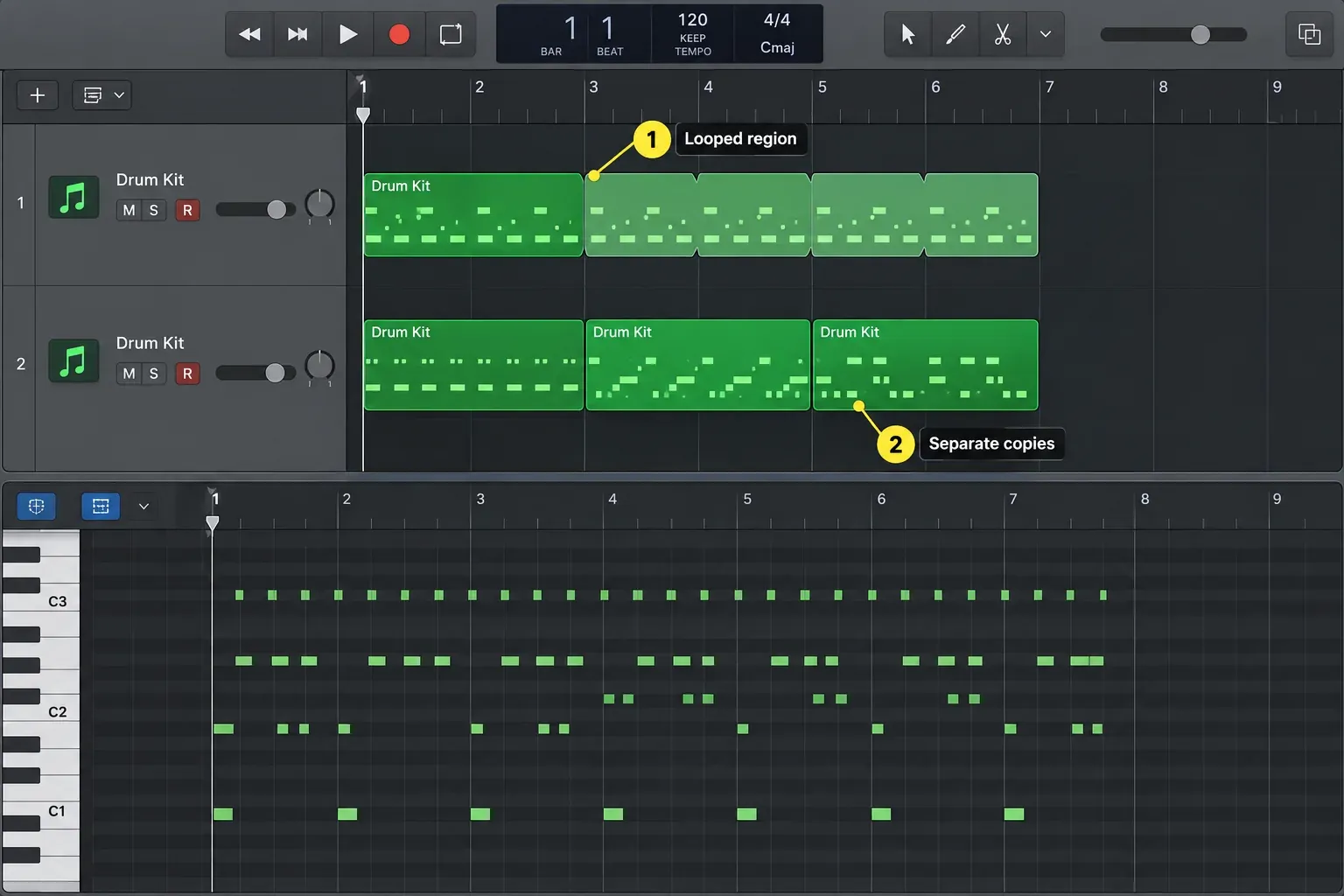Click the BAR position value
The width and height of the screenshot is (1344, 896).
[570, 29]
